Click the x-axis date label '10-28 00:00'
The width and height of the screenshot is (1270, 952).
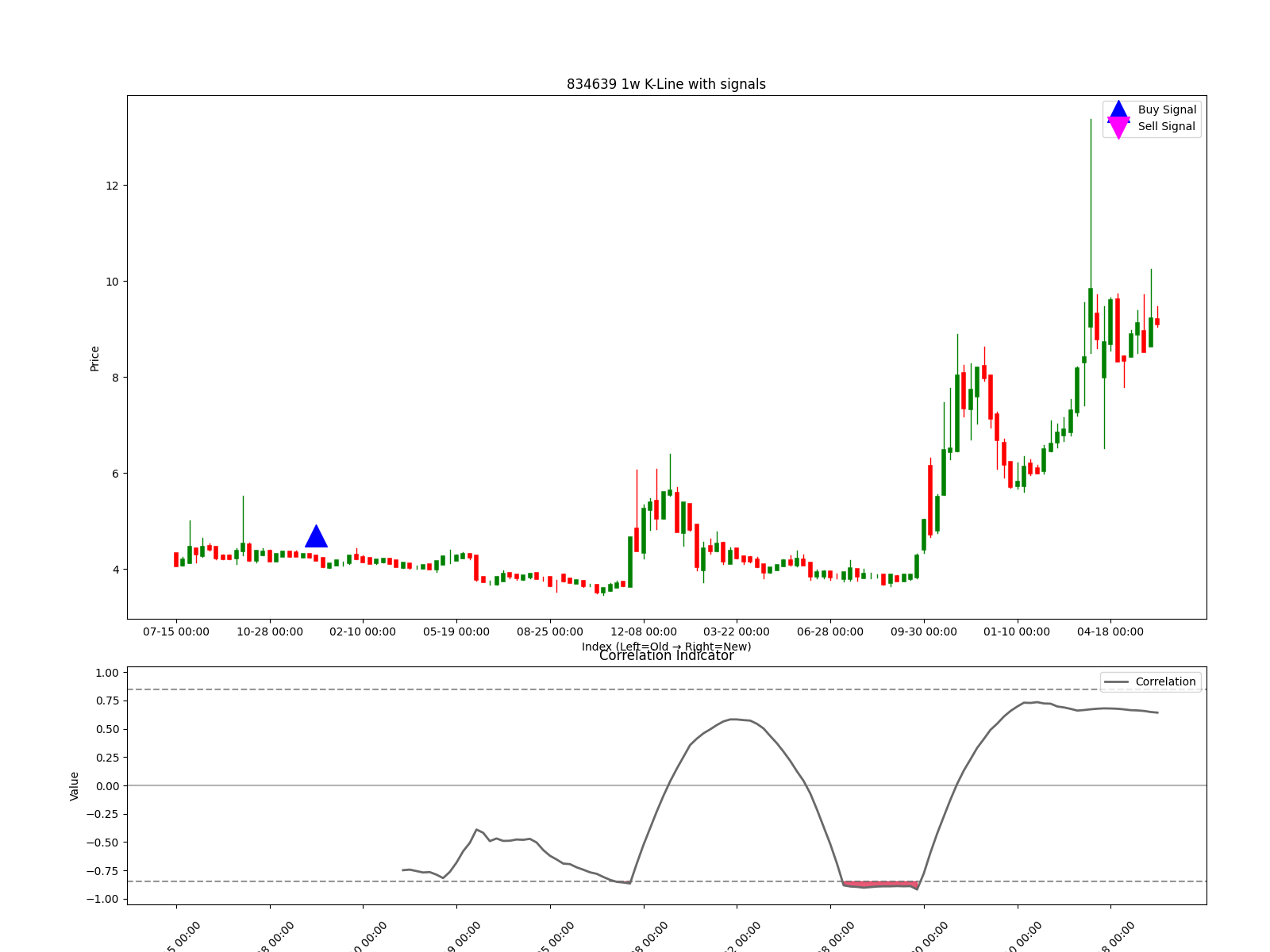coord(270,631)
